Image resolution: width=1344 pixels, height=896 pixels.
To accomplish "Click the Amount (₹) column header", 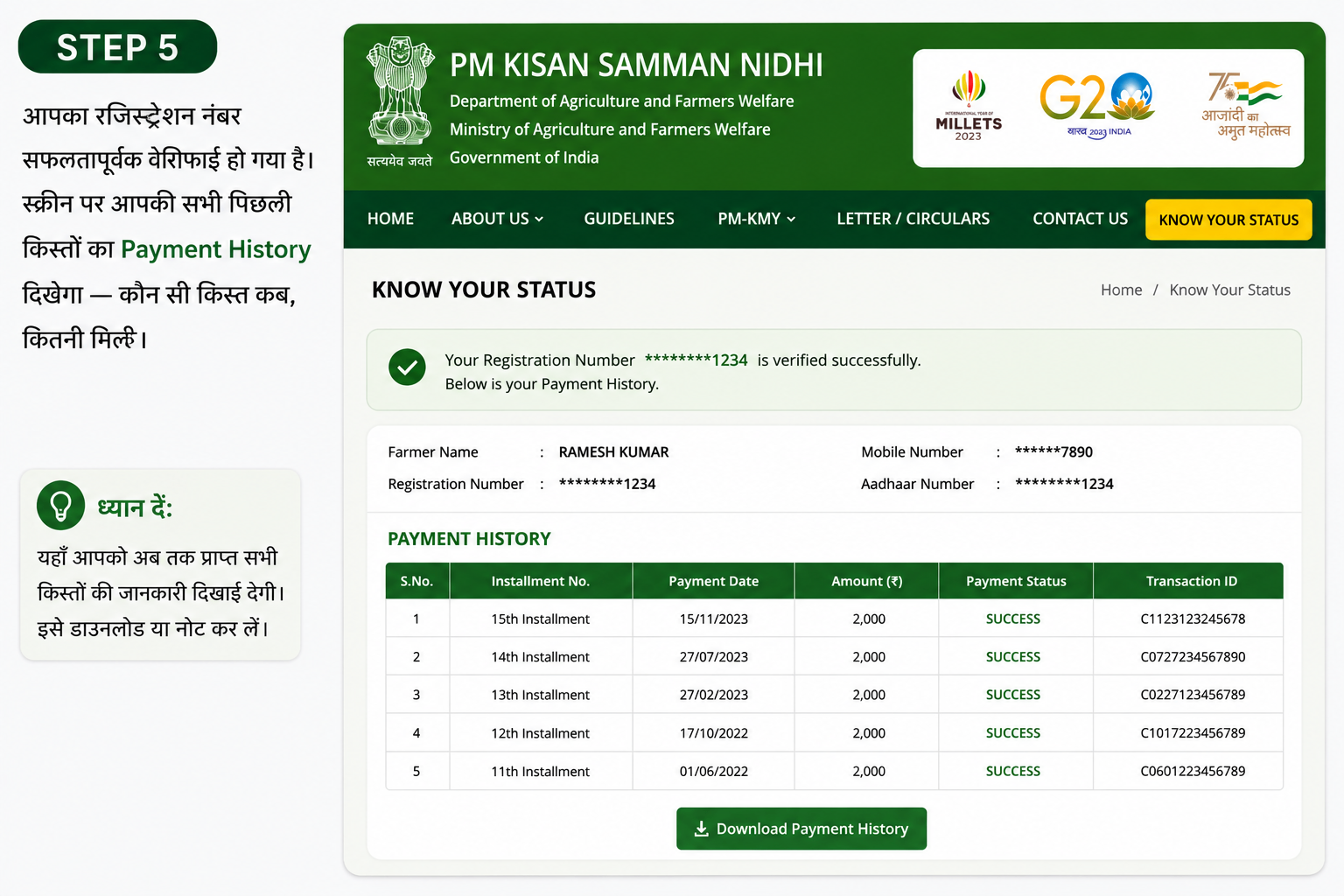I will [x=866, y=581].
